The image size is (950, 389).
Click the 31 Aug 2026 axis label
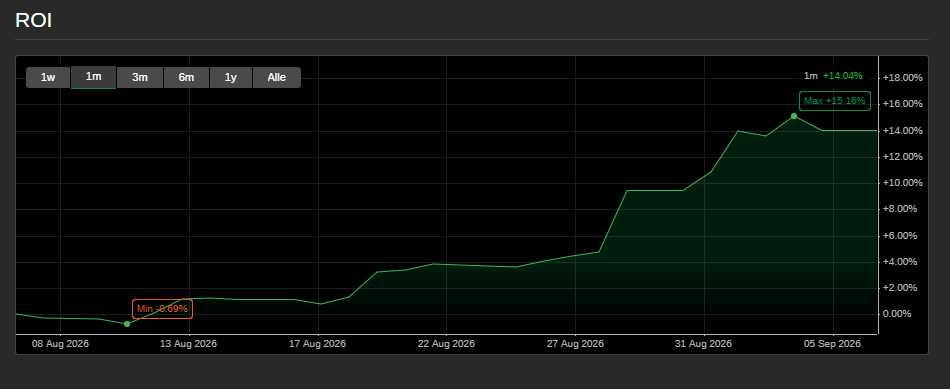click(703, 344)
